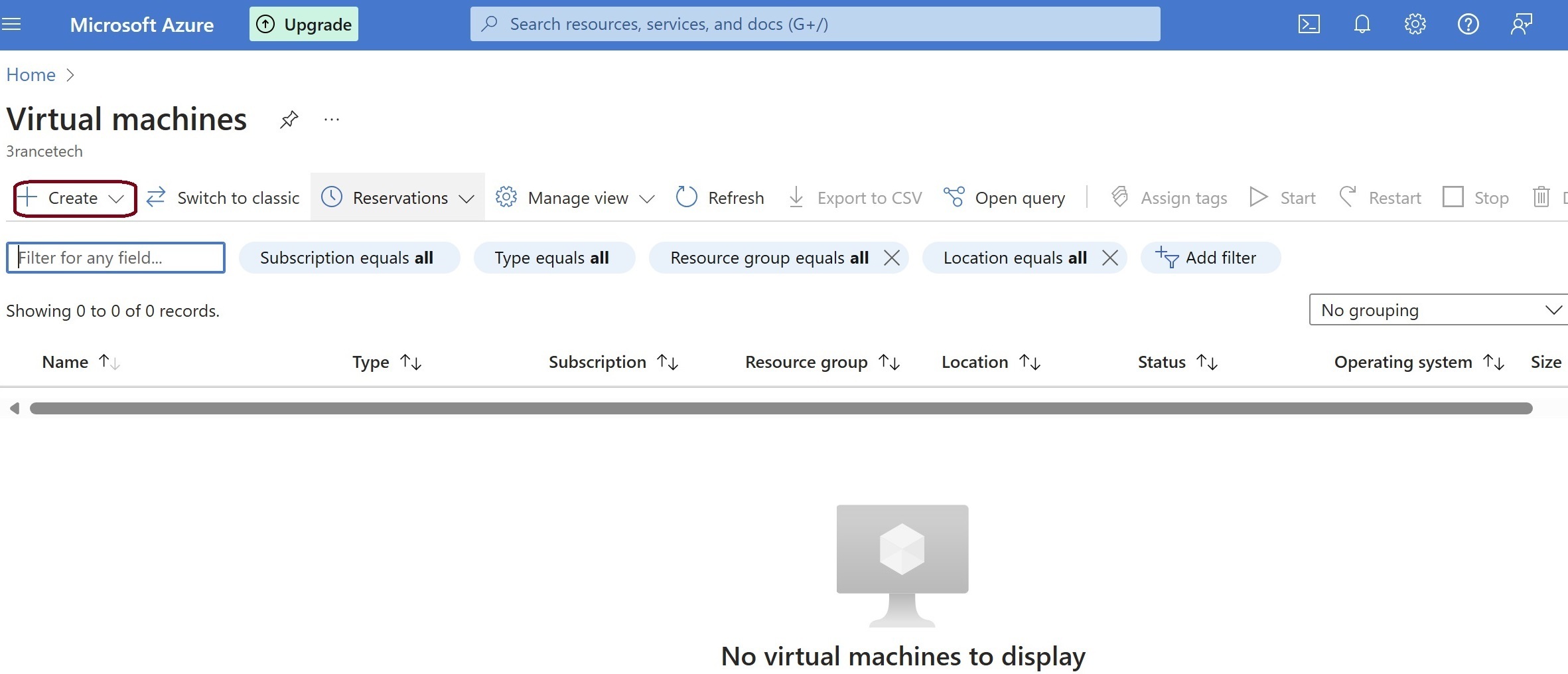Click Assign tags
1568x674 pixels.
[x=1169, y=198]
